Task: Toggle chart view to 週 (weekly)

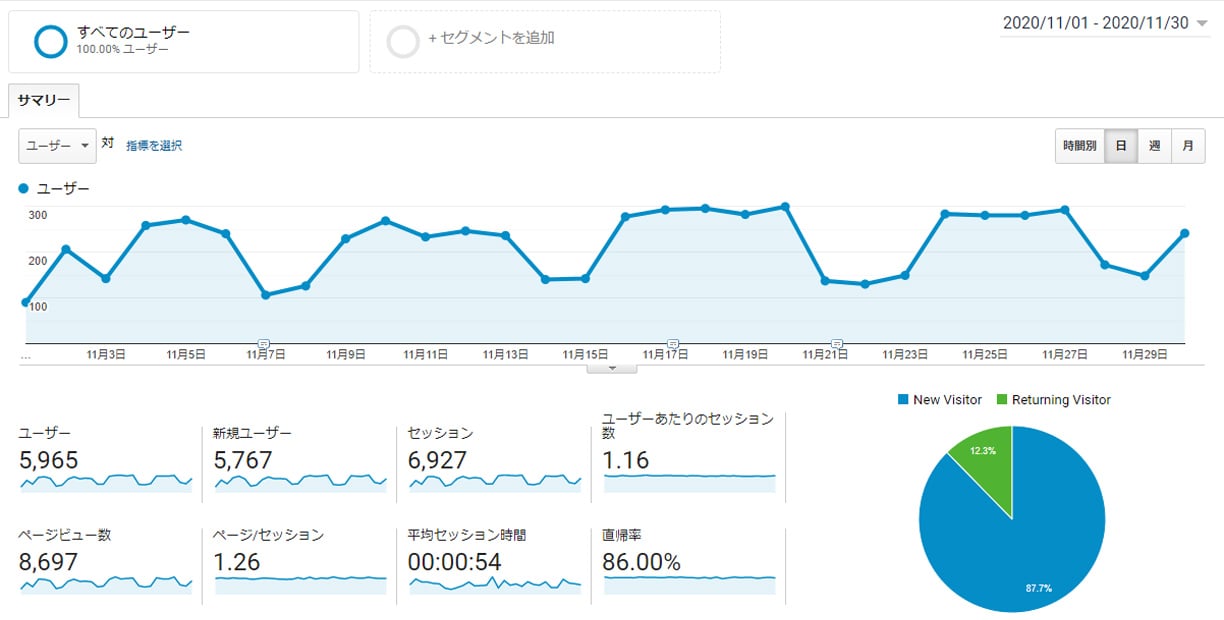Action: point(1154,146)
